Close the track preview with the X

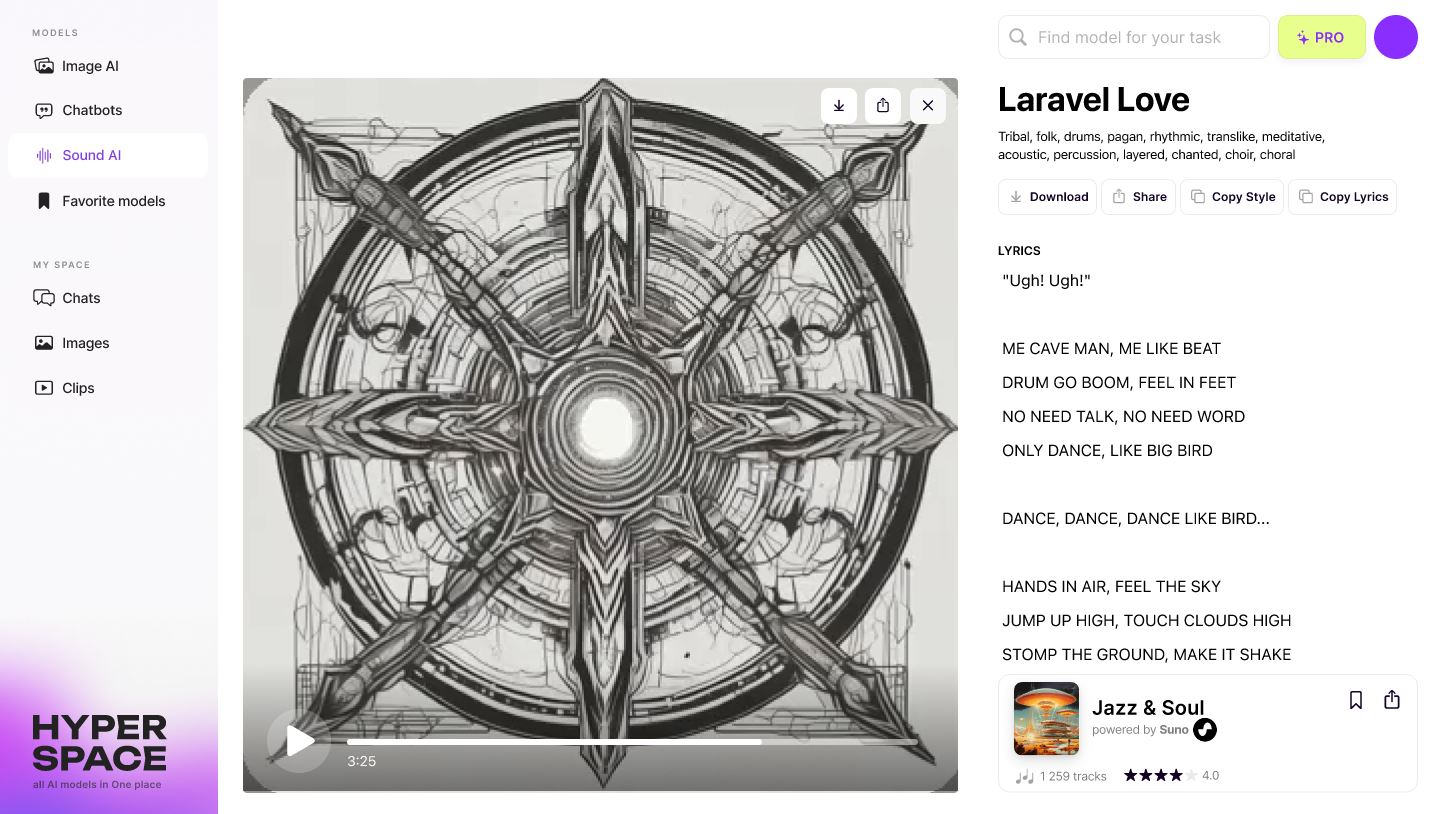928,105
